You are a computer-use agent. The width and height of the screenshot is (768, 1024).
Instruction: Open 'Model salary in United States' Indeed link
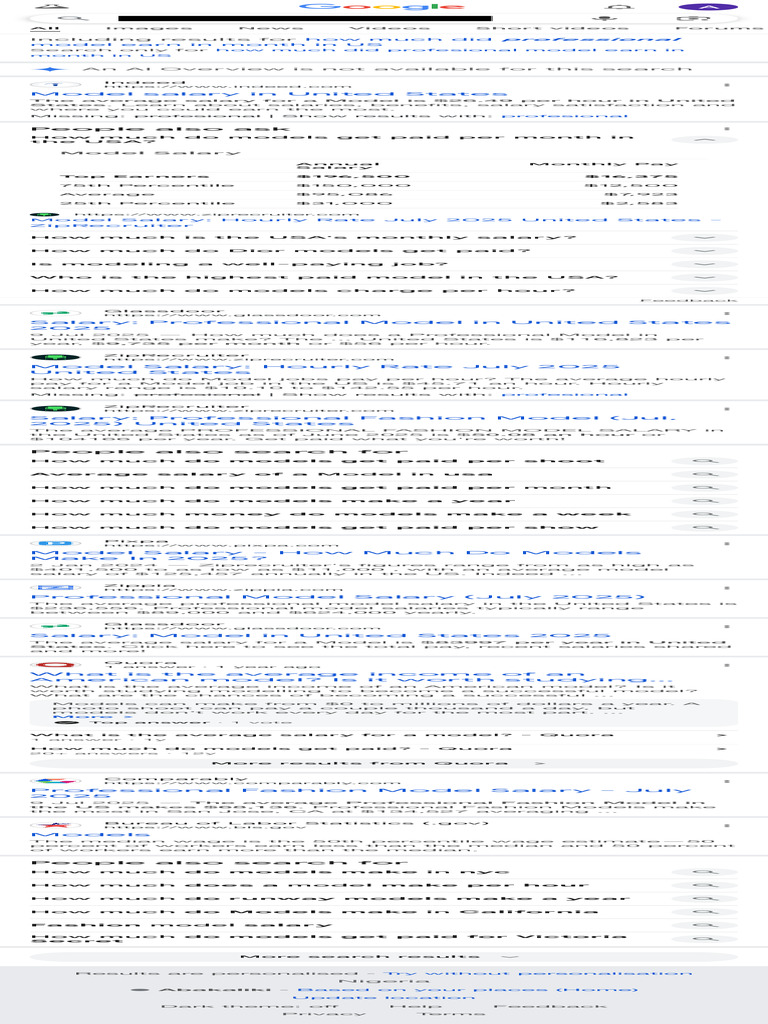[269, 95]
